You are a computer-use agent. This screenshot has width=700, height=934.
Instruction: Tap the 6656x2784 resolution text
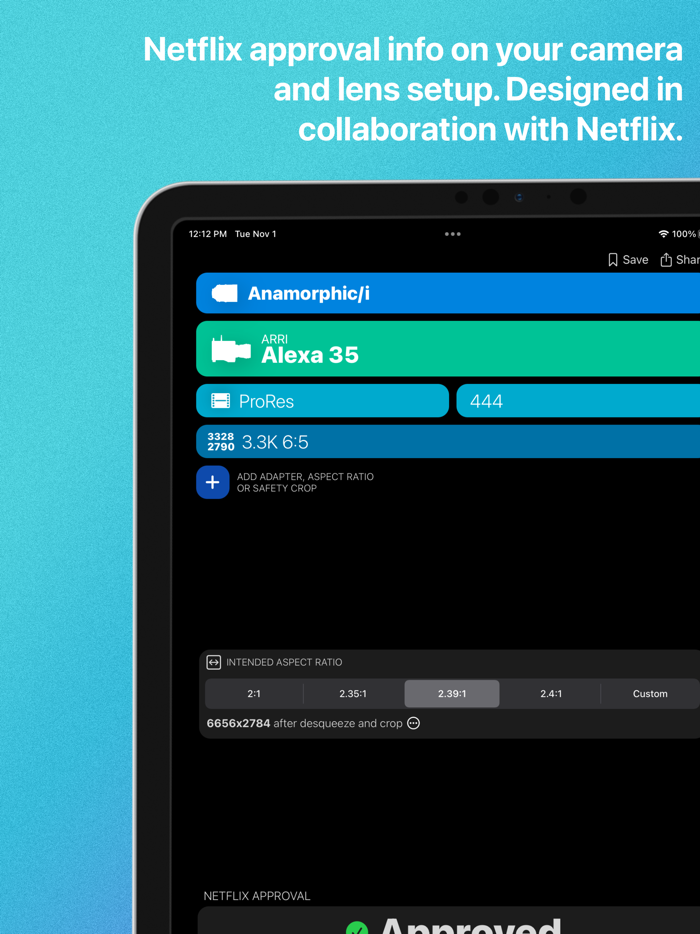pos(238,723)
